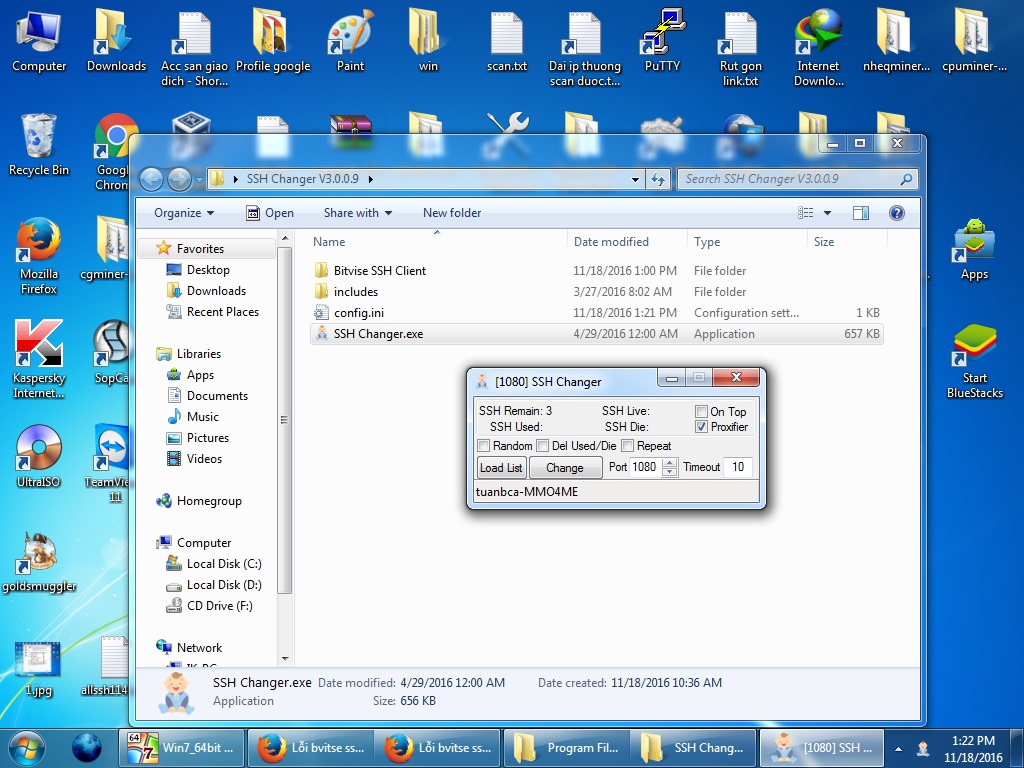Click the navigation pane scrollbar
Image resolution: width=1024 pixels, height=768 pixels.
coord(284,419)
